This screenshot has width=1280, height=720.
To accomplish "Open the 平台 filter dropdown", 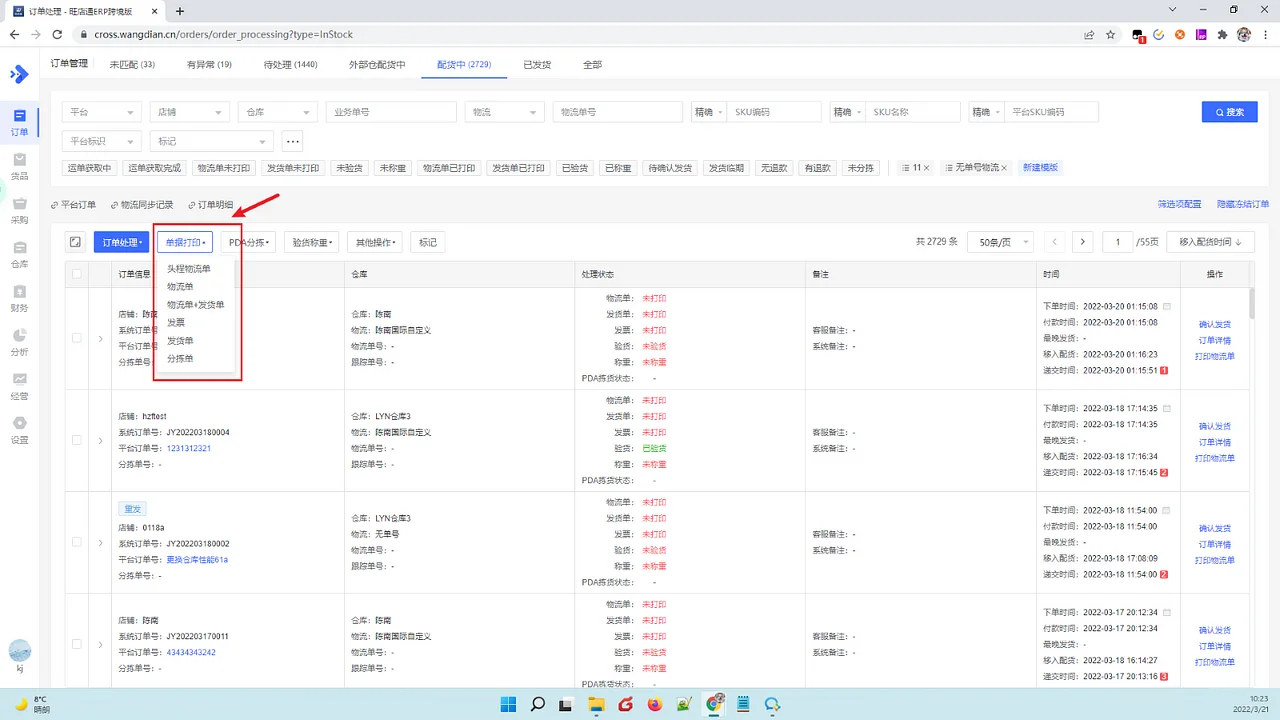I will (x=101, y=111).
